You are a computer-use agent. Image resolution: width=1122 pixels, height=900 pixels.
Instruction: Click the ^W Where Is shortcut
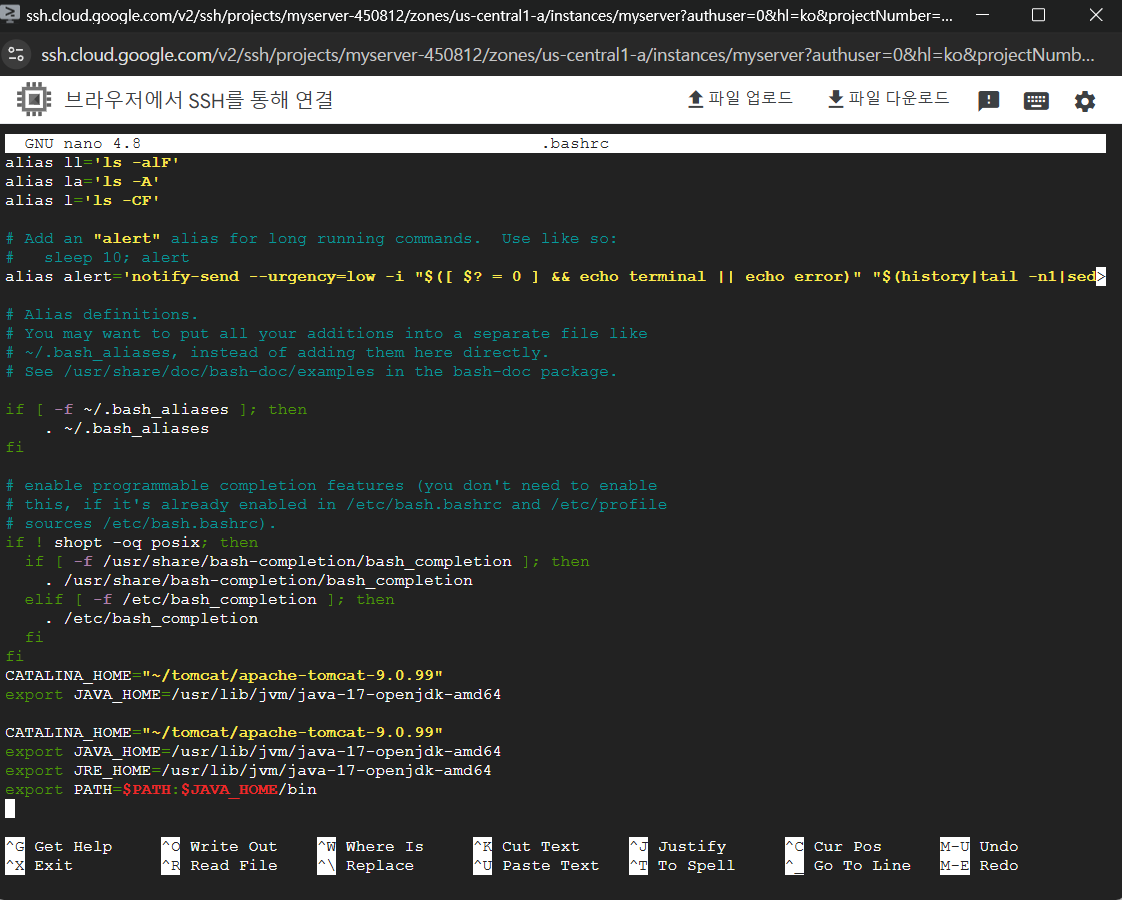371,846
